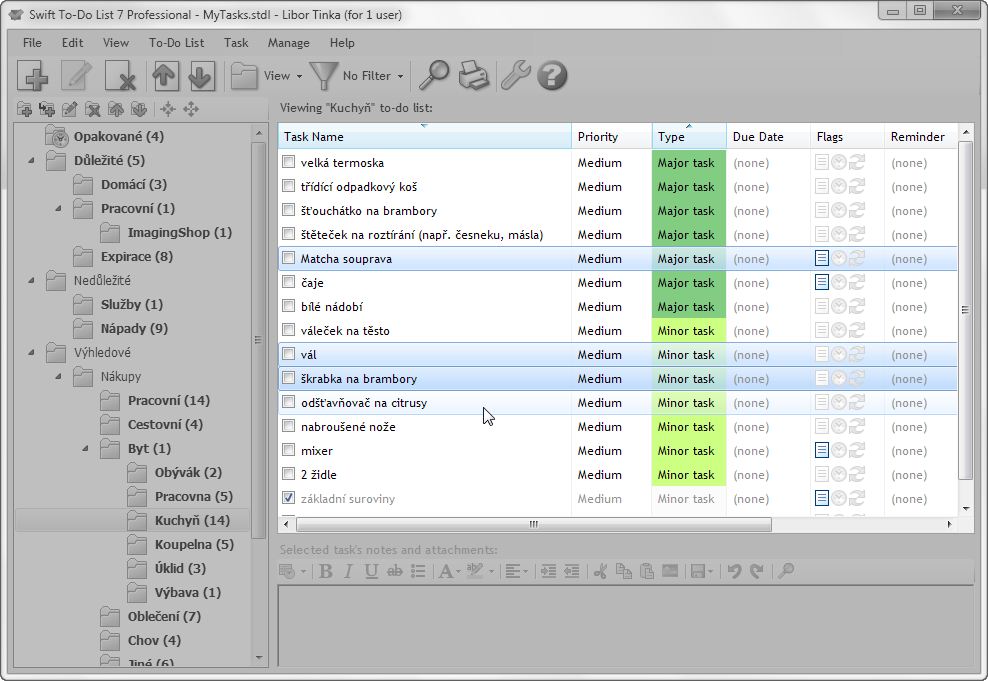This screenshot has width=988, height=681.
Task: Click the notes flag icon for mixer
Action: [x=822, y=451]
